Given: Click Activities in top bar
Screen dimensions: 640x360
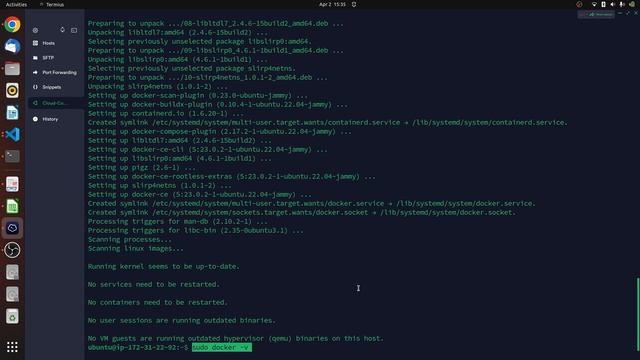Looking at the screenshot, I should tap(16, 4).
